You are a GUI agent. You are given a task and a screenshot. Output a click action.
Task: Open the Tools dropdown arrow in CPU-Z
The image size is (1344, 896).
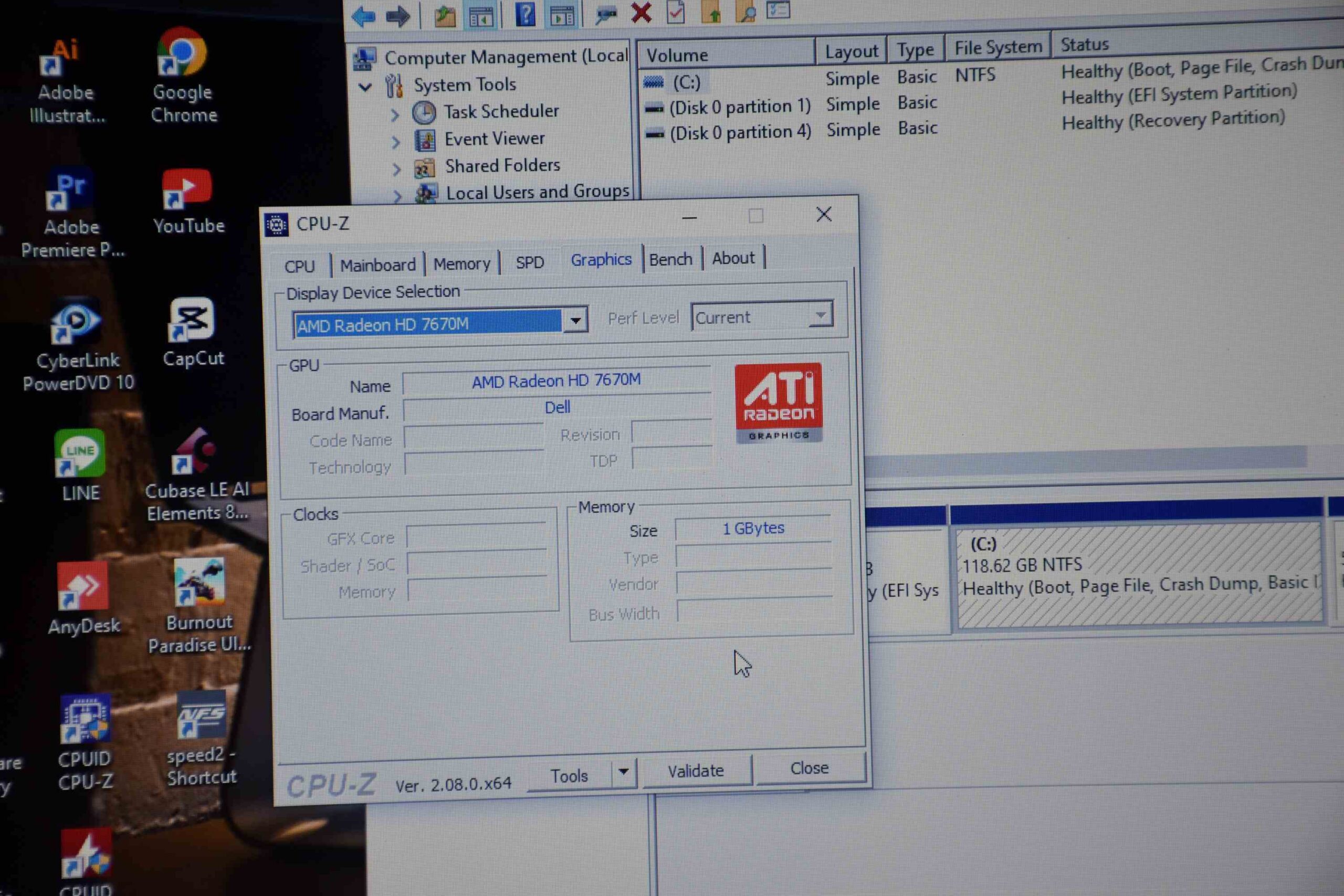[623, 772]
